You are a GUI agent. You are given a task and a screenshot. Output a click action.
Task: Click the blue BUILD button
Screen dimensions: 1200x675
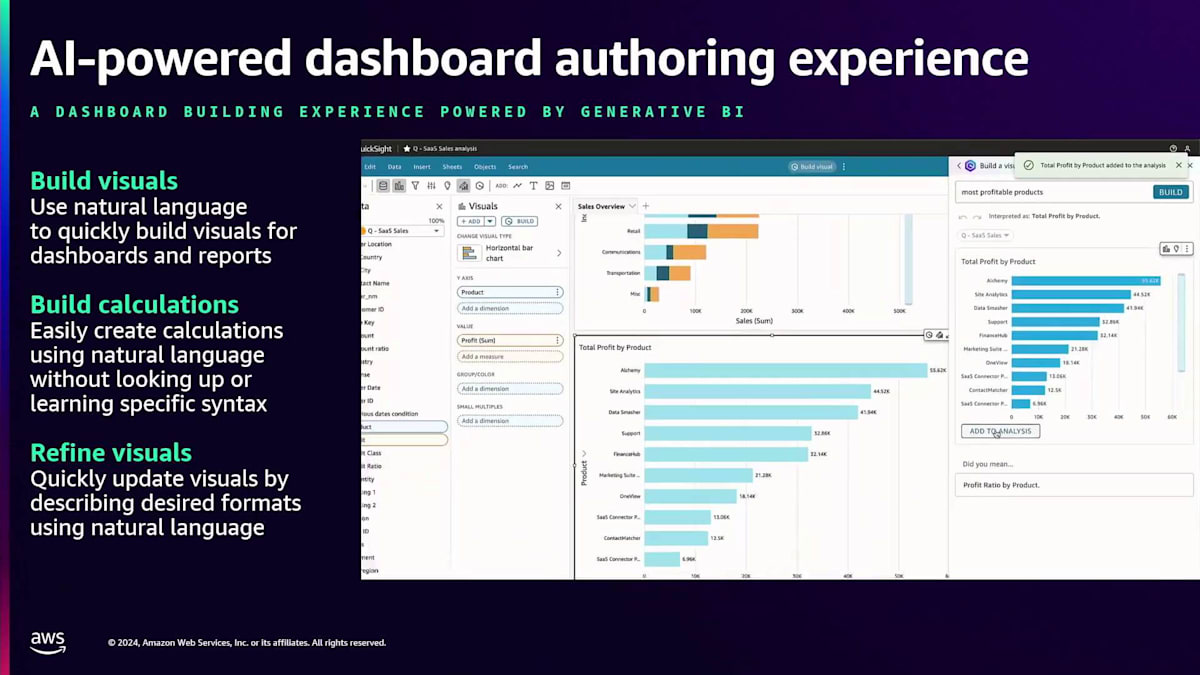1171,192
